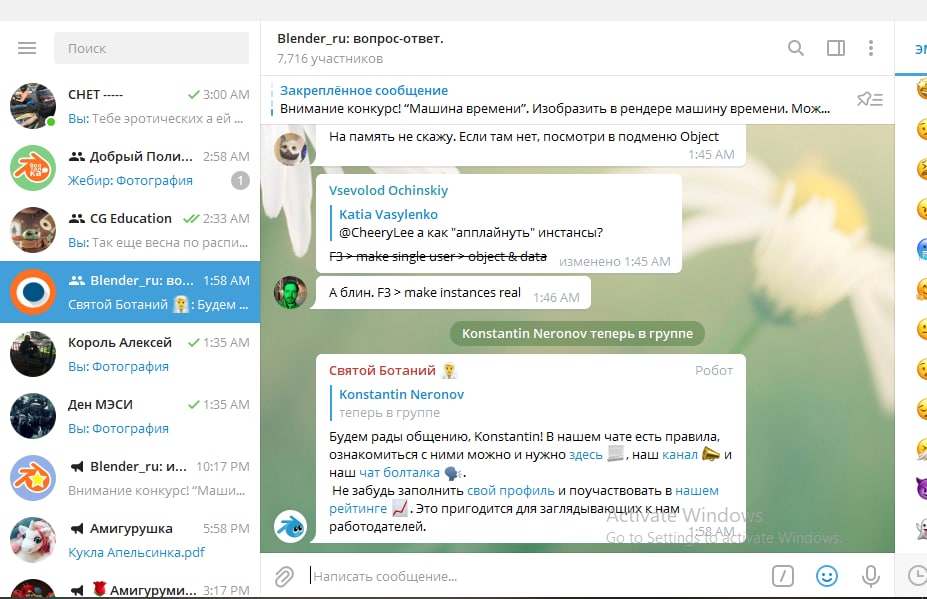Click the CG Education avatar
Image resolution: width=927 pixels, height=599 pixels.
(33, 230)
